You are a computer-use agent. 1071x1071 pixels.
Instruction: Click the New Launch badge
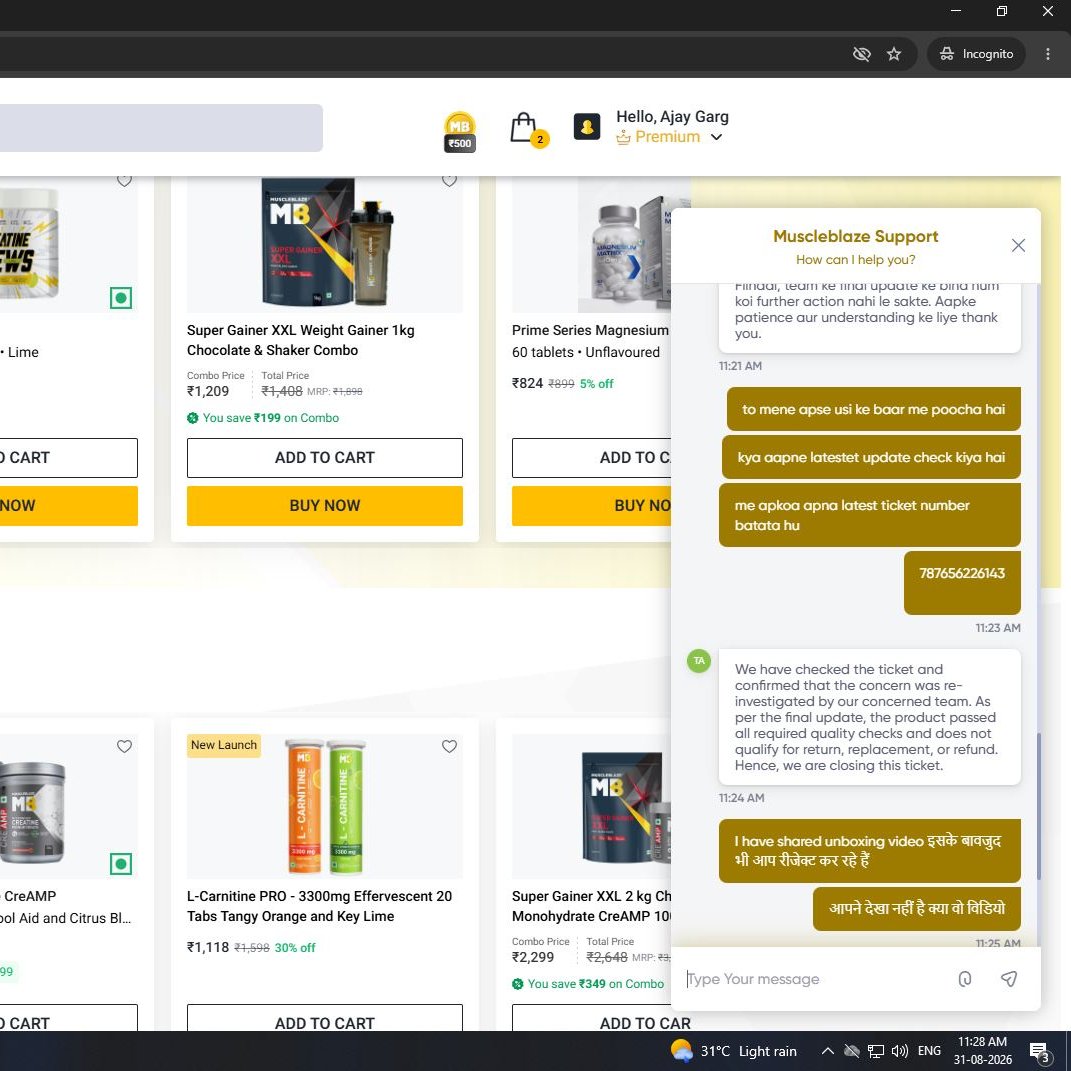tap(224, 745)
